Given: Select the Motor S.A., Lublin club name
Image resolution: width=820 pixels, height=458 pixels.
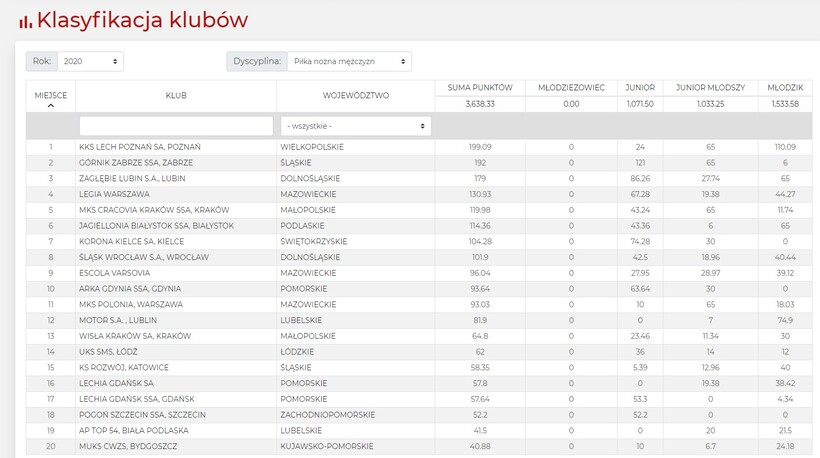Looking at the screenshot, I should point(118,320).
